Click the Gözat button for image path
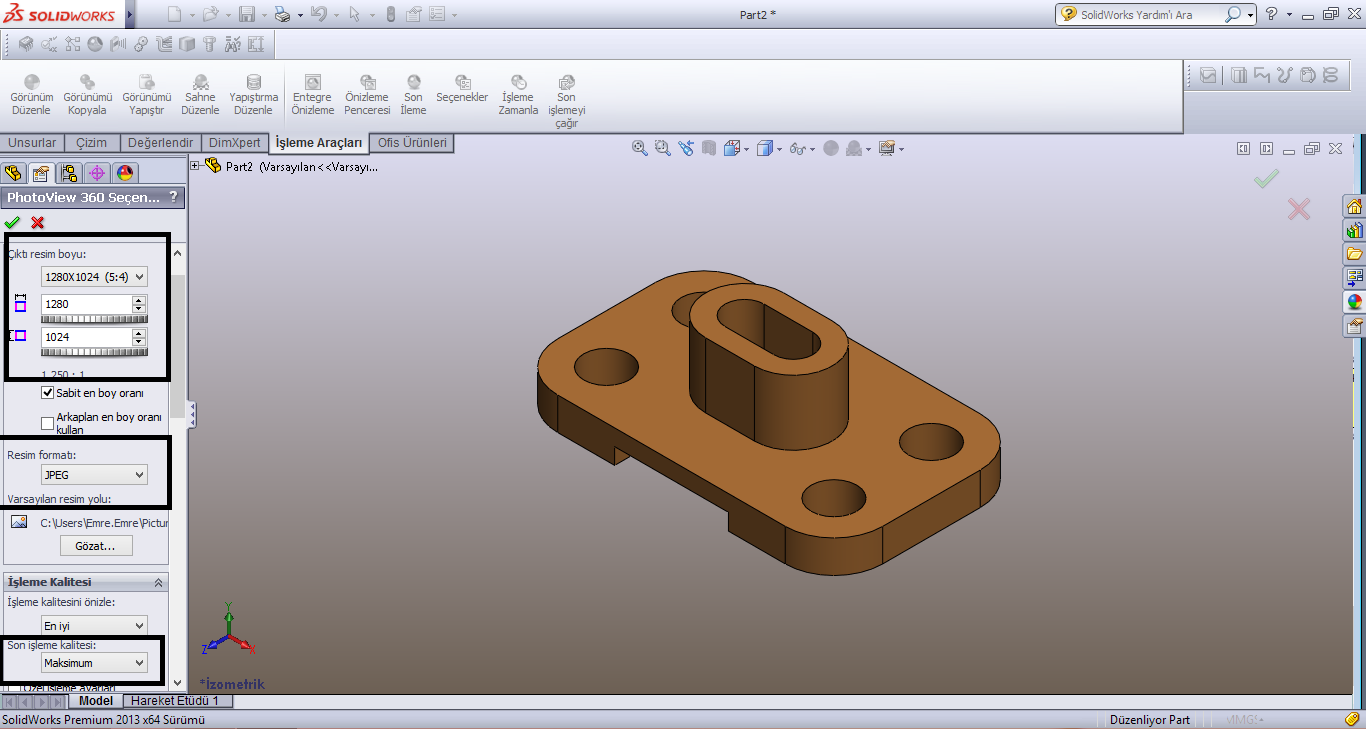Viewport: 1366px width, 729px height. point(96,545)
